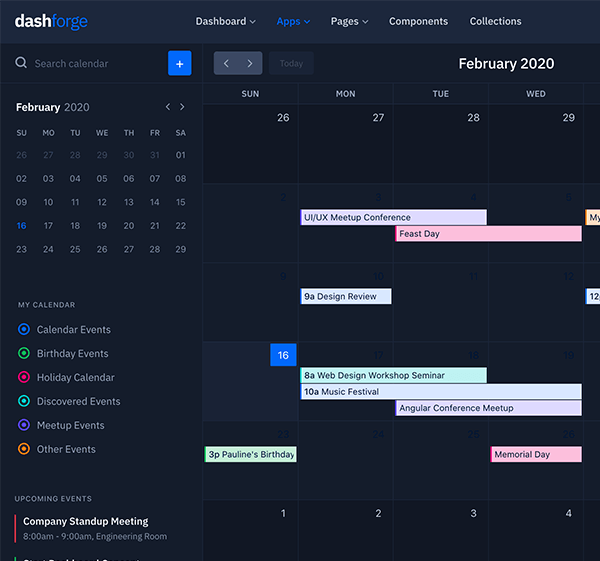
Task: Toggle Birthday Events calendar
Action: [24, 353]
